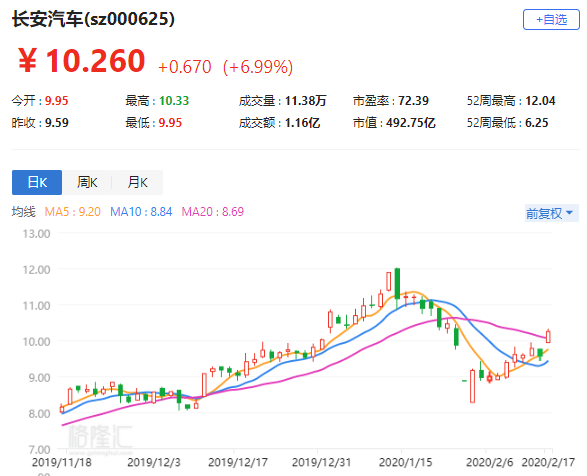
Task: Click the price change +0.670
Action: click(x=185, y=67)
